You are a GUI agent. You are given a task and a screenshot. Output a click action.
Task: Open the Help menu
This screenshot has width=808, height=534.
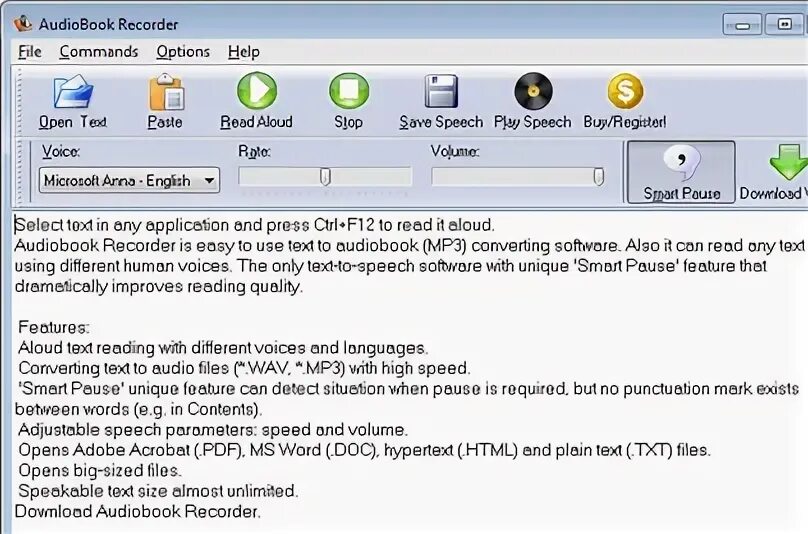click(244, 52)
